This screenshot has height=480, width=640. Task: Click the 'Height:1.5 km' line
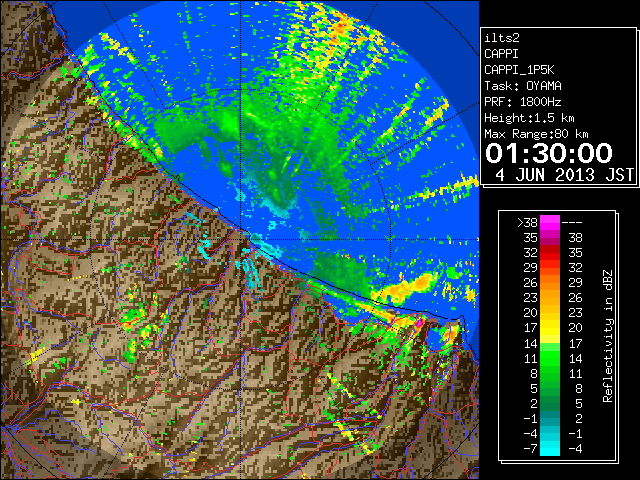[529, 118]
